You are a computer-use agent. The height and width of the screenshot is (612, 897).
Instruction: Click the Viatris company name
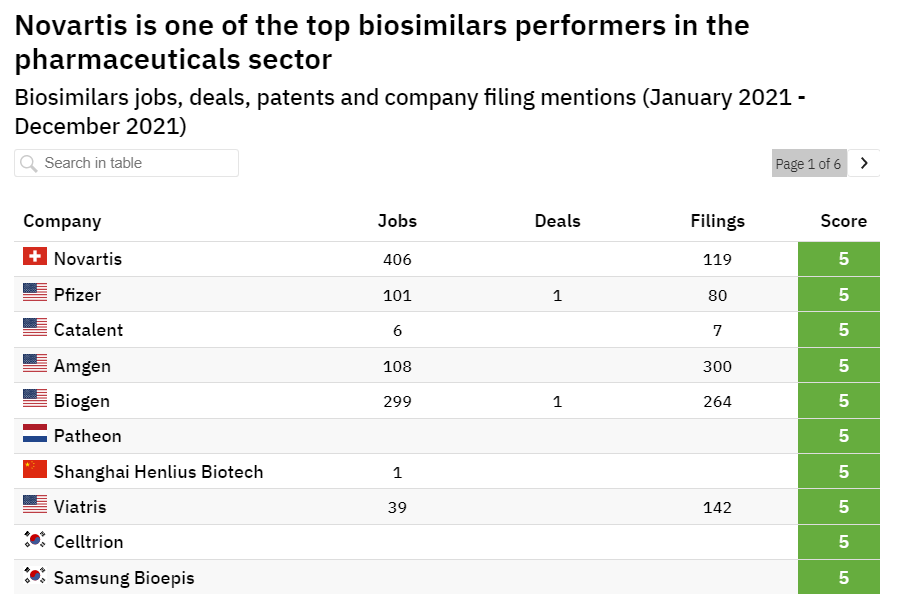point(80,507)
